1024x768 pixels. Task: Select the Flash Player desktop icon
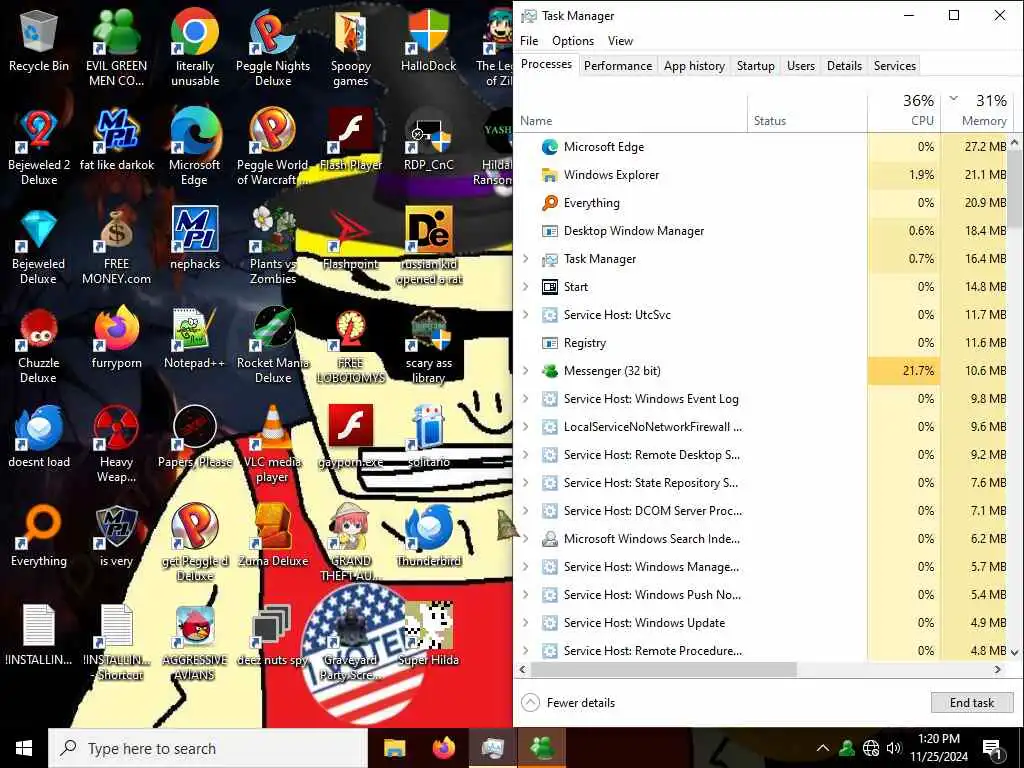coord(351,140)
